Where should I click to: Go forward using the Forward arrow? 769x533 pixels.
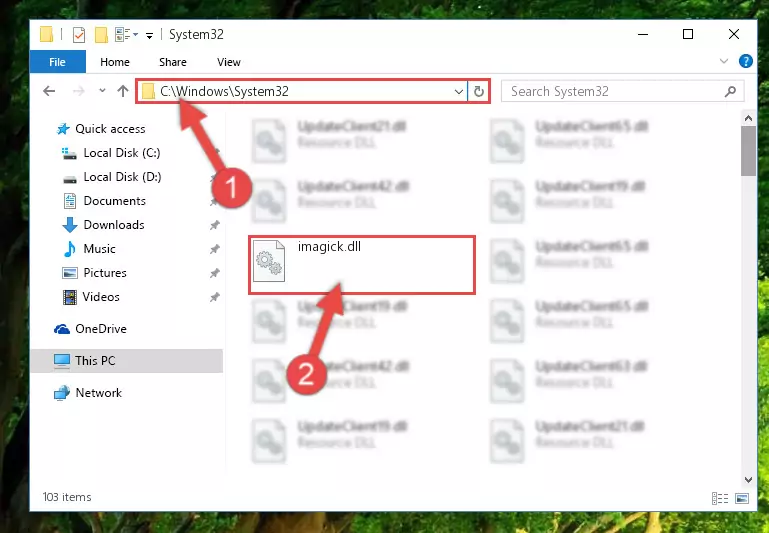(78, 91)
